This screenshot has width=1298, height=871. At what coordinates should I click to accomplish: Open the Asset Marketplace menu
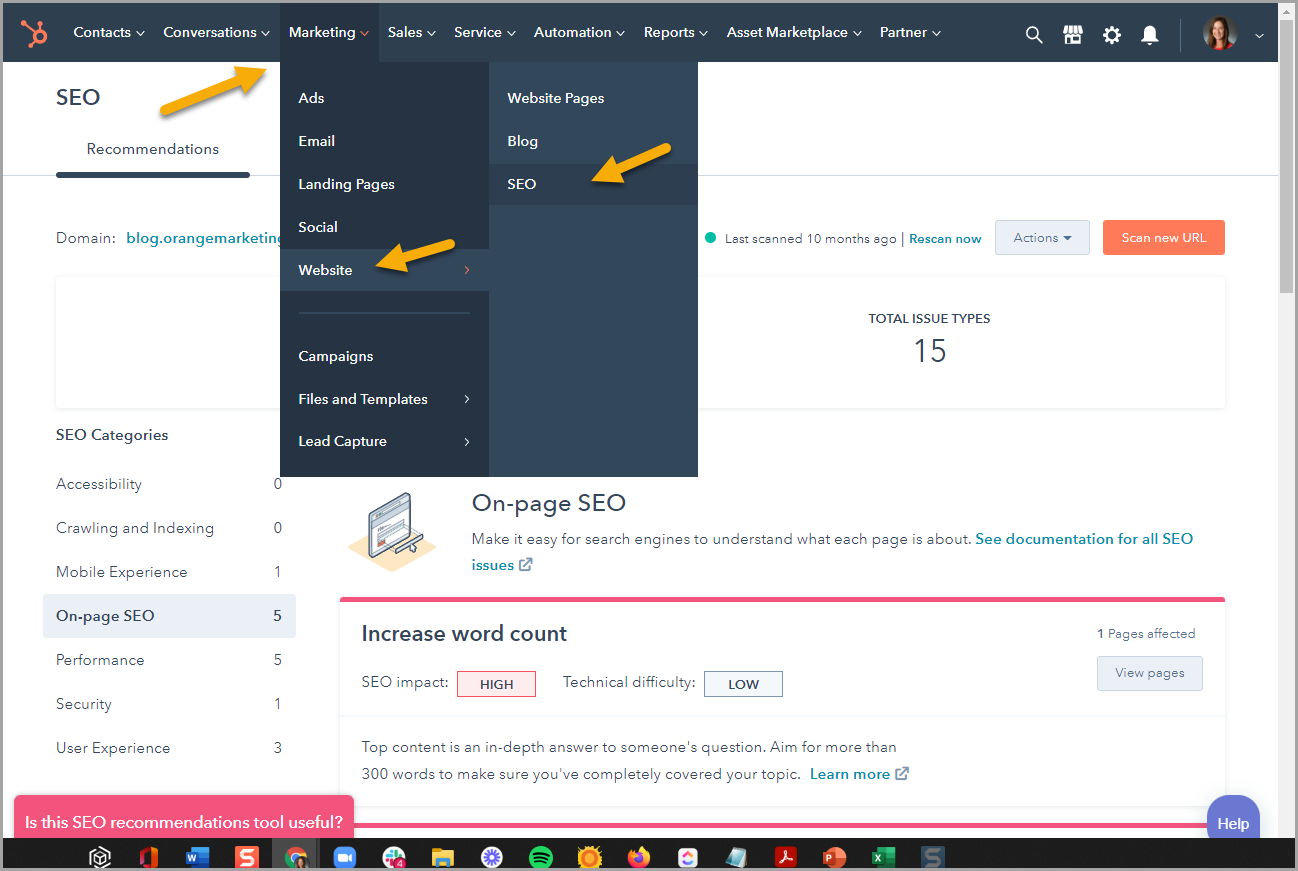coord(794,32)
